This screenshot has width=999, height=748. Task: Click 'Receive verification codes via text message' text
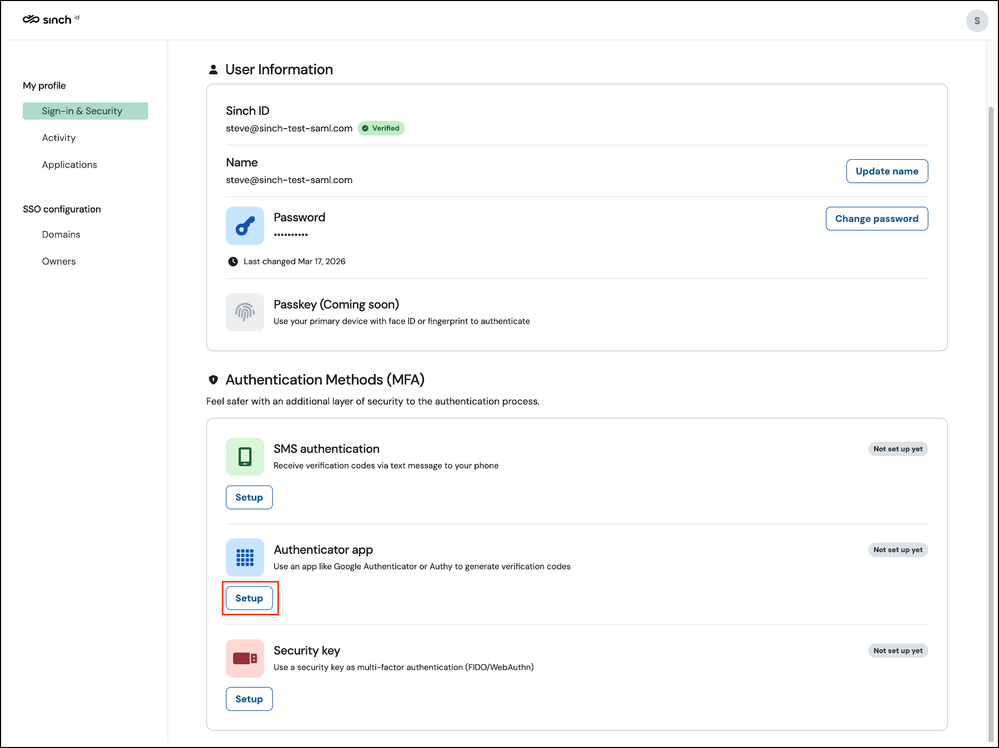[x=385, y=466]
